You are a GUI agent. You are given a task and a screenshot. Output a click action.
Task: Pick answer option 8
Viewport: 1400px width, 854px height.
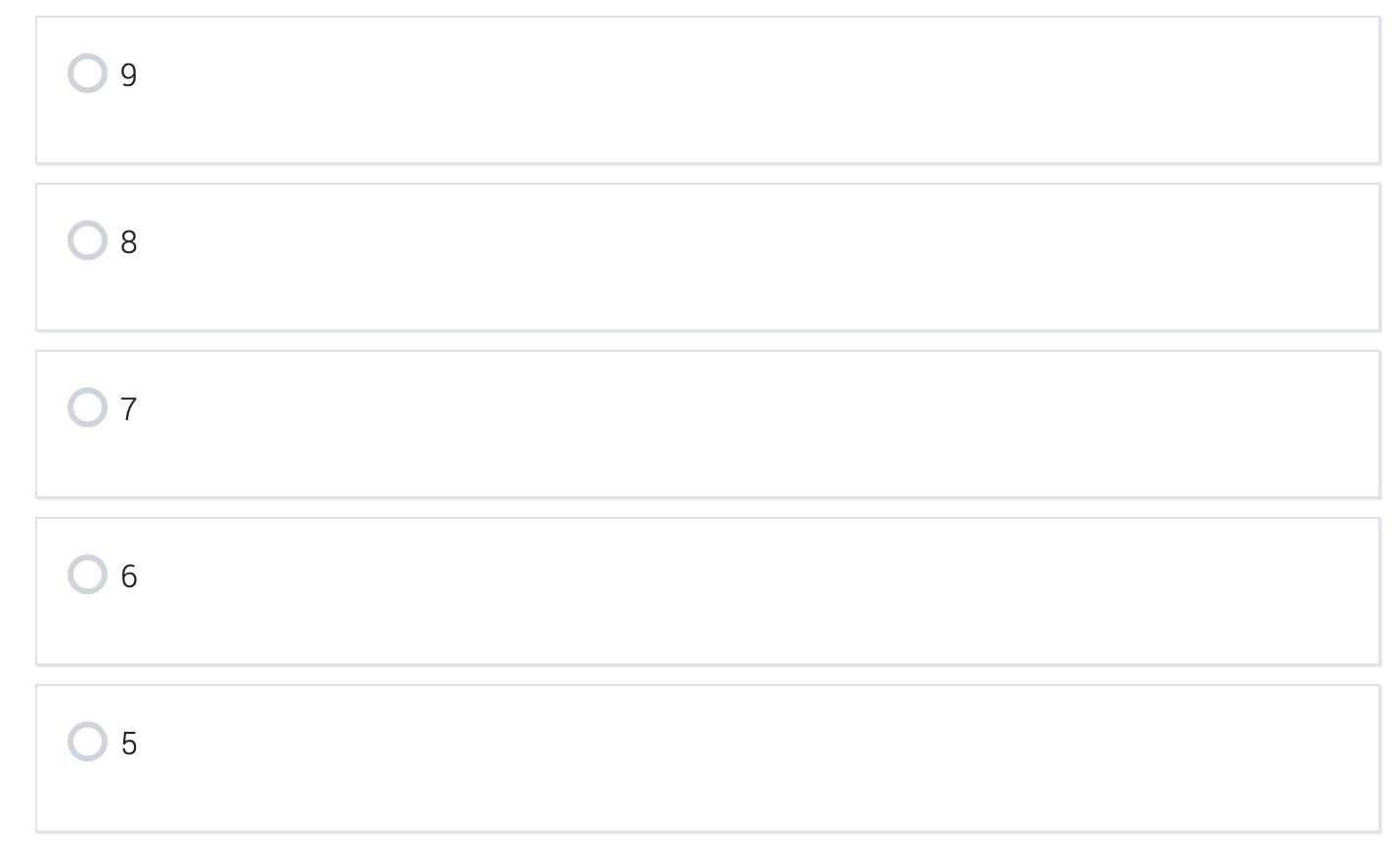click(87, 240)
